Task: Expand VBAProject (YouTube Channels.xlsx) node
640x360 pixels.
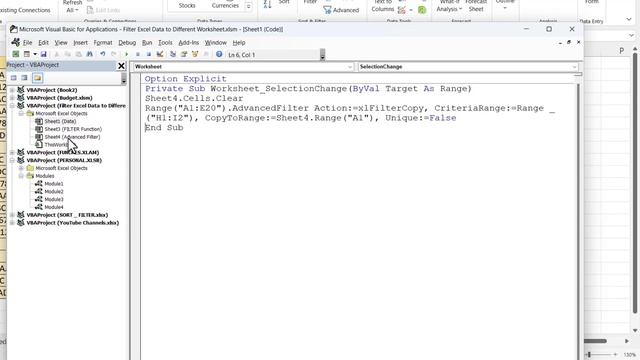Action: [12, 222]
